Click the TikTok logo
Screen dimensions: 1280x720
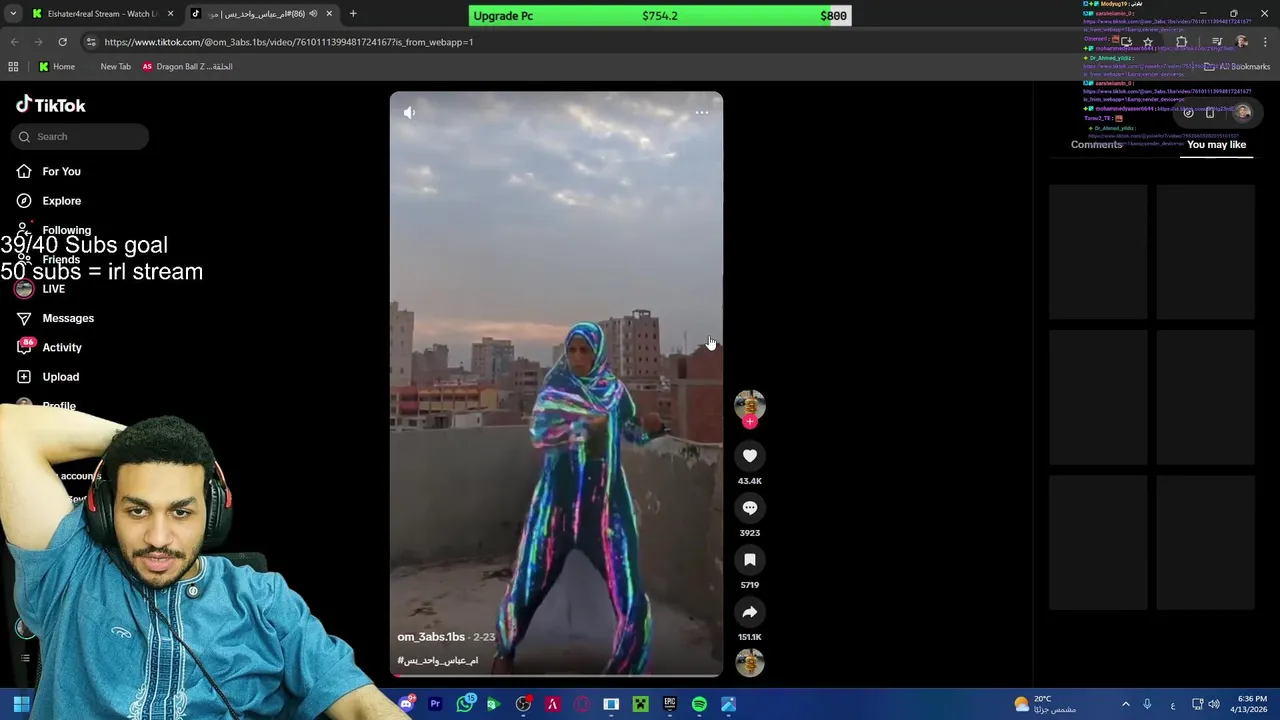pos(51,105)
